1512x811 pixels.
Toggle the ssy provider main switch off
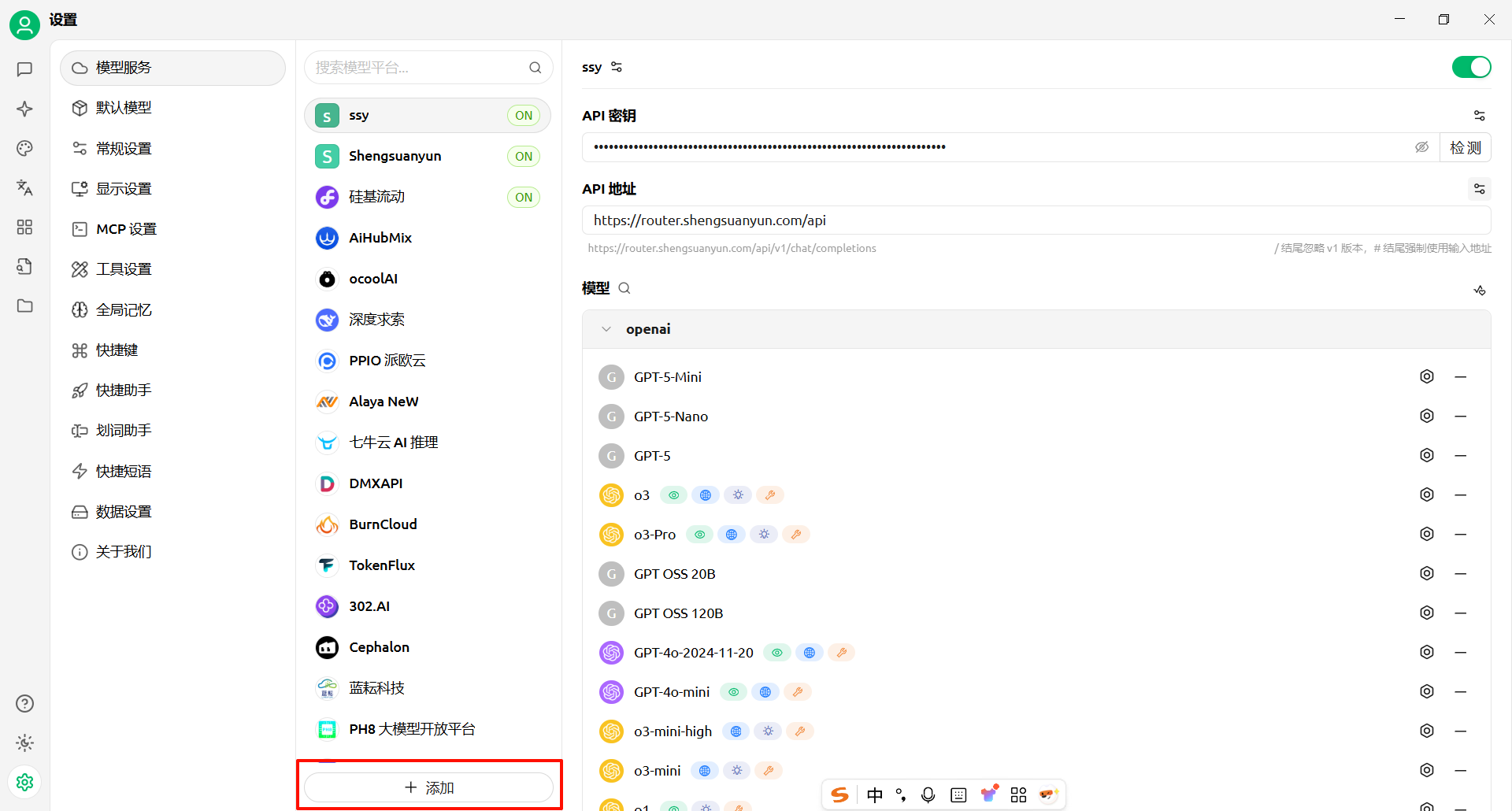coord(1471,67)
